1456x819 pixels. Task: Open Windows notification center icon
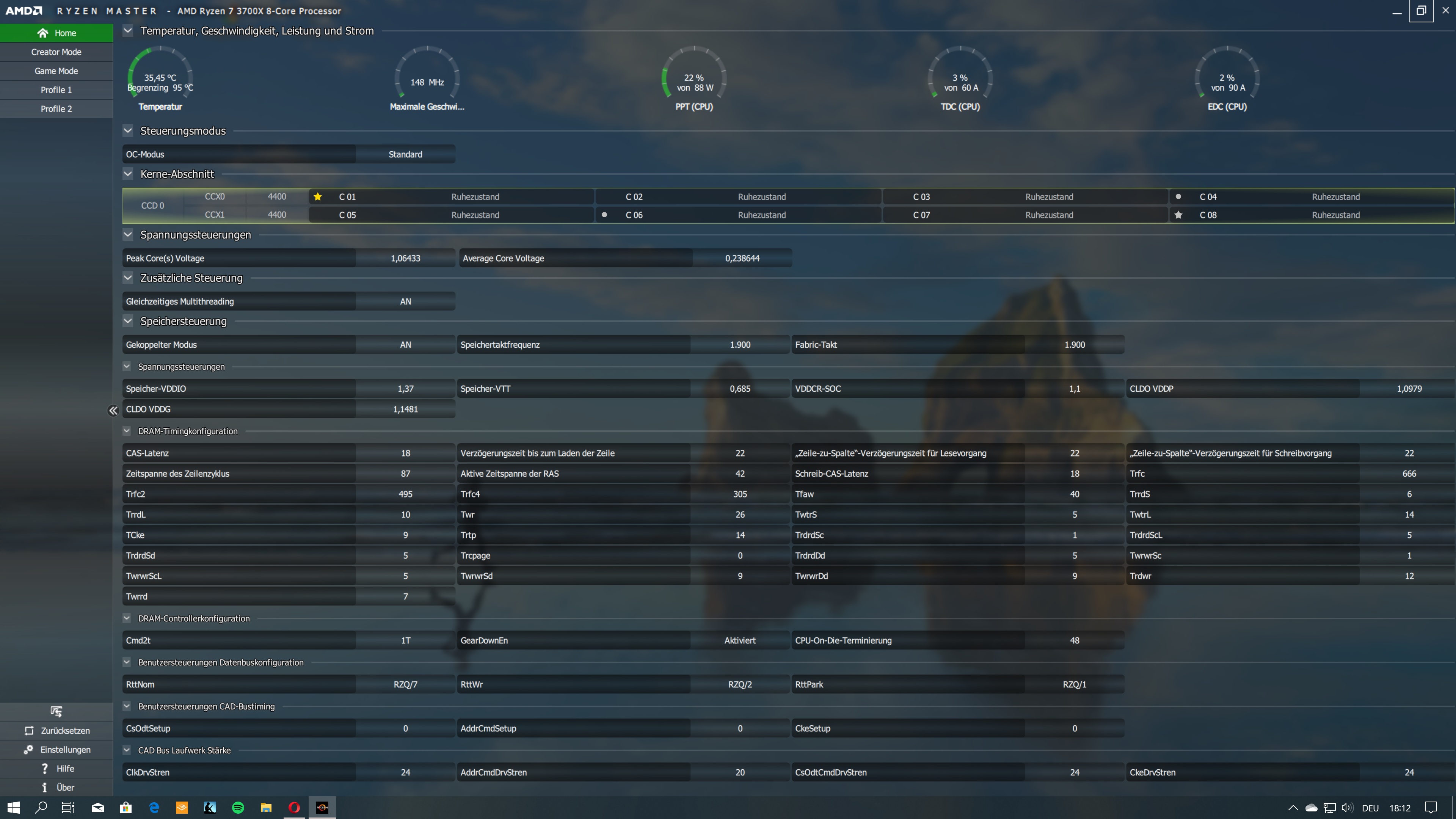point(1431,808)
